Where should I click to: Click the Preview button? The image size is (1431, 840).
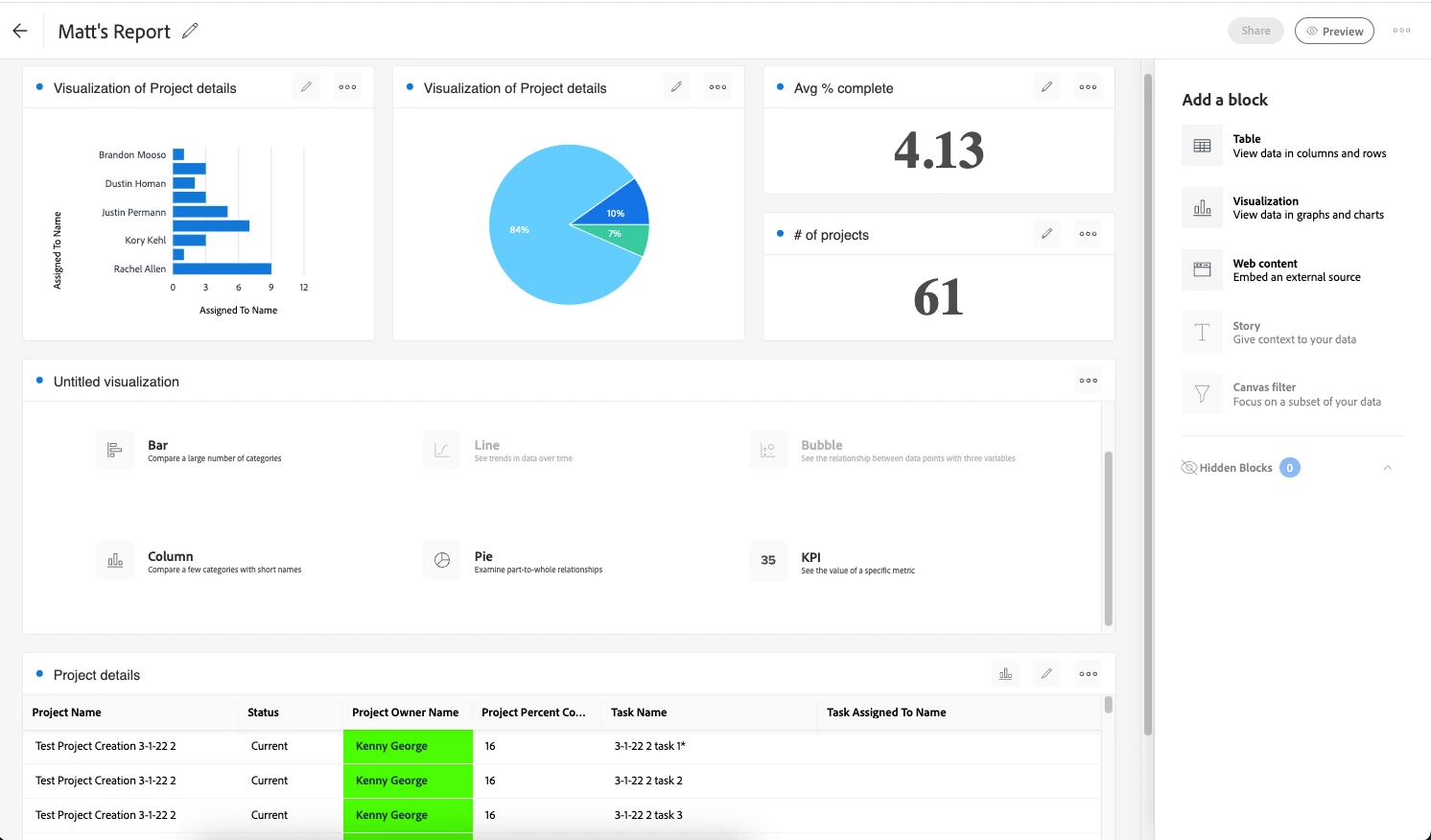point(1334,31)
